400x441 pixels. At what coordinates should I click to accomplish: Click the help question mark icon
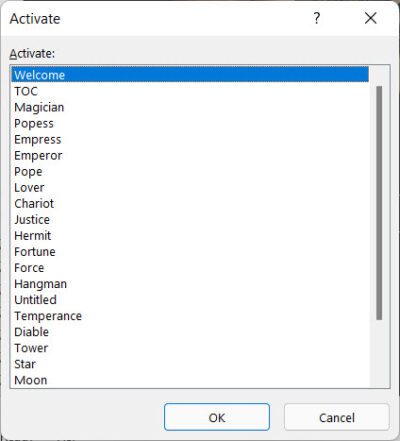(x=317, y=18)
